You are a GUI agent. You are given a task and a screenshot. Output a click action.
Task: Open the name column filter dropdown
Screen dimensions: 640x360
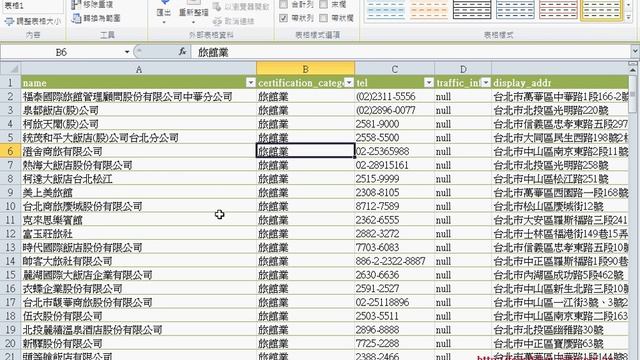pyautogui.click(x=251, y=83)
